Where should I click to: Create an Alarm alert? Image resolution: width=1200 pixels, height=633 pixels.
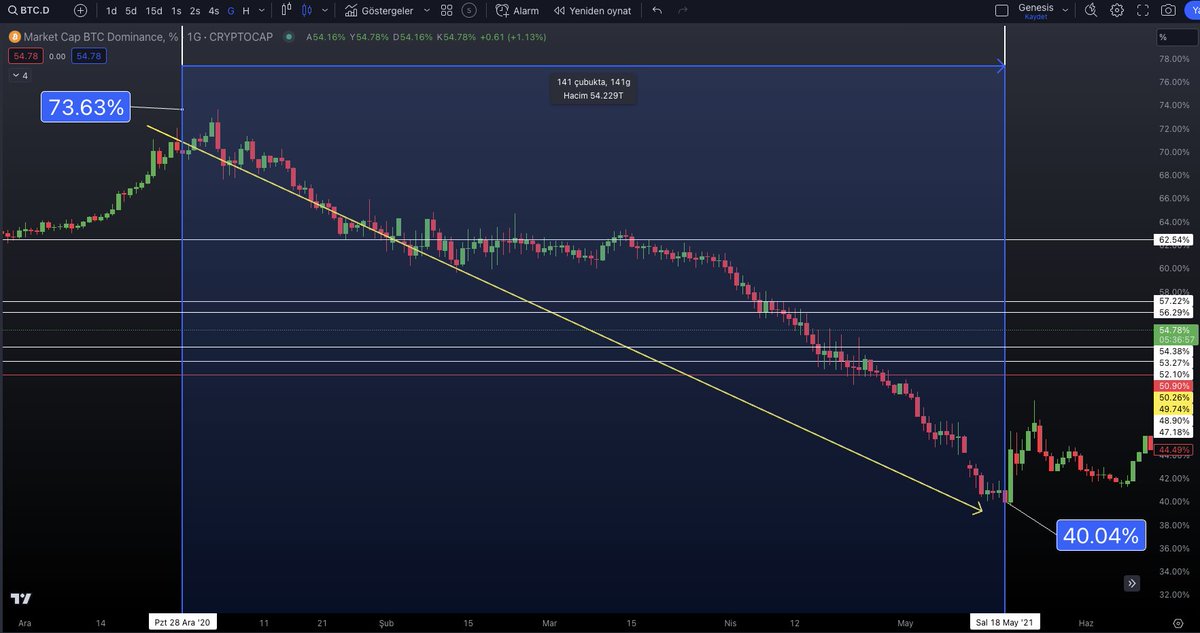(517, 10)
